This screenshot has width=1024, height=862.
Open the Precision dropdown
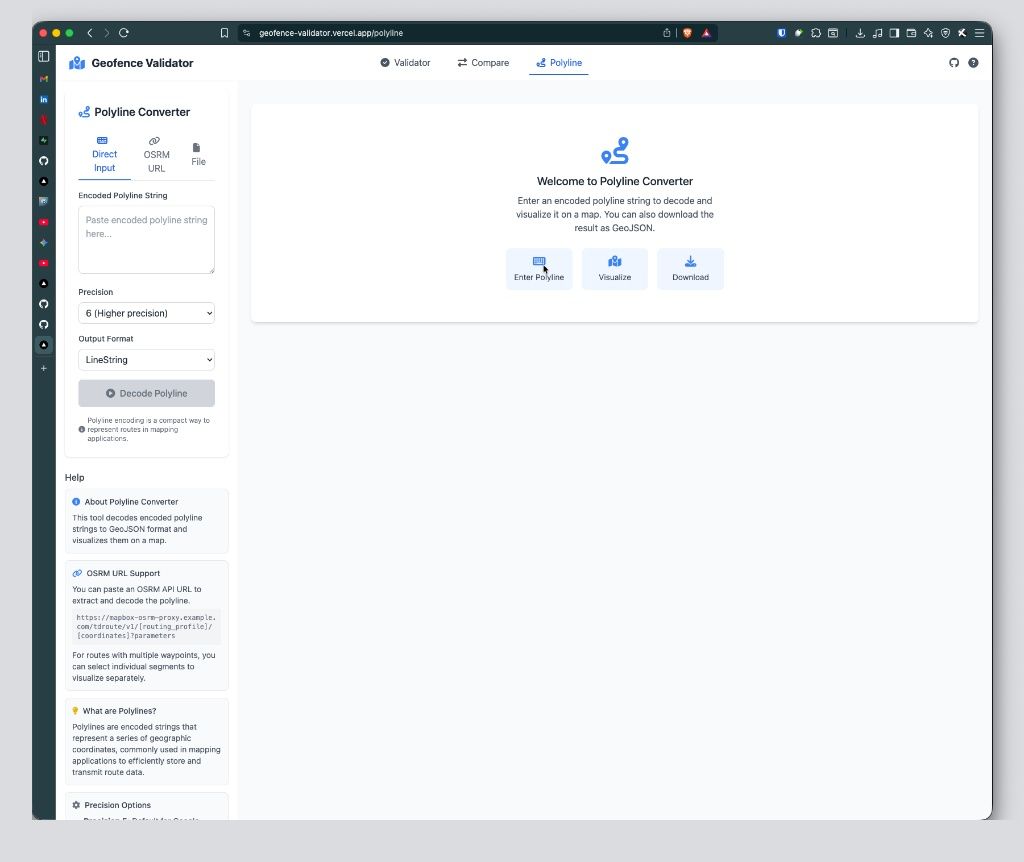(146, 313)
